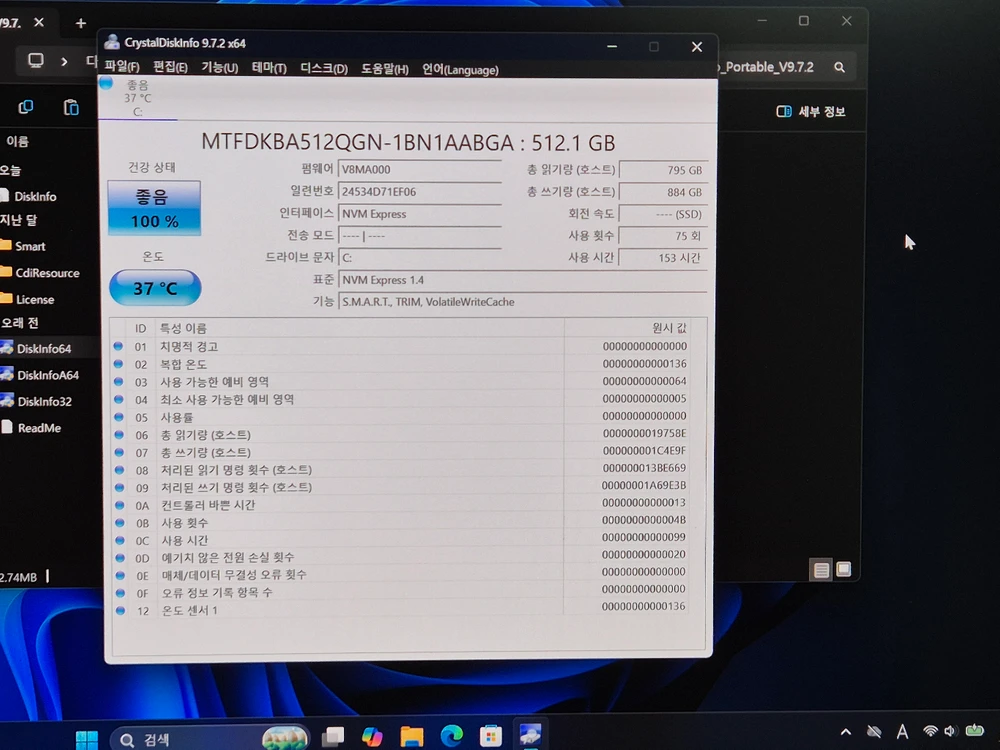Click the interface field NVM Express
Image resolution: width=1000 pixels, height=750 pixels.
click(x=420, y=214)
